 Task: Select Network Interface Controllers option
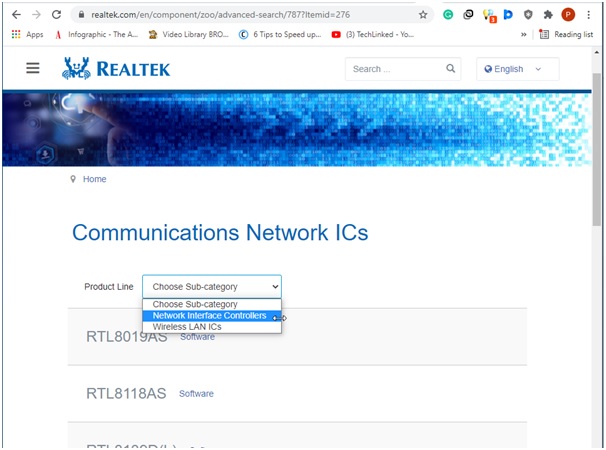pos(212,315)
